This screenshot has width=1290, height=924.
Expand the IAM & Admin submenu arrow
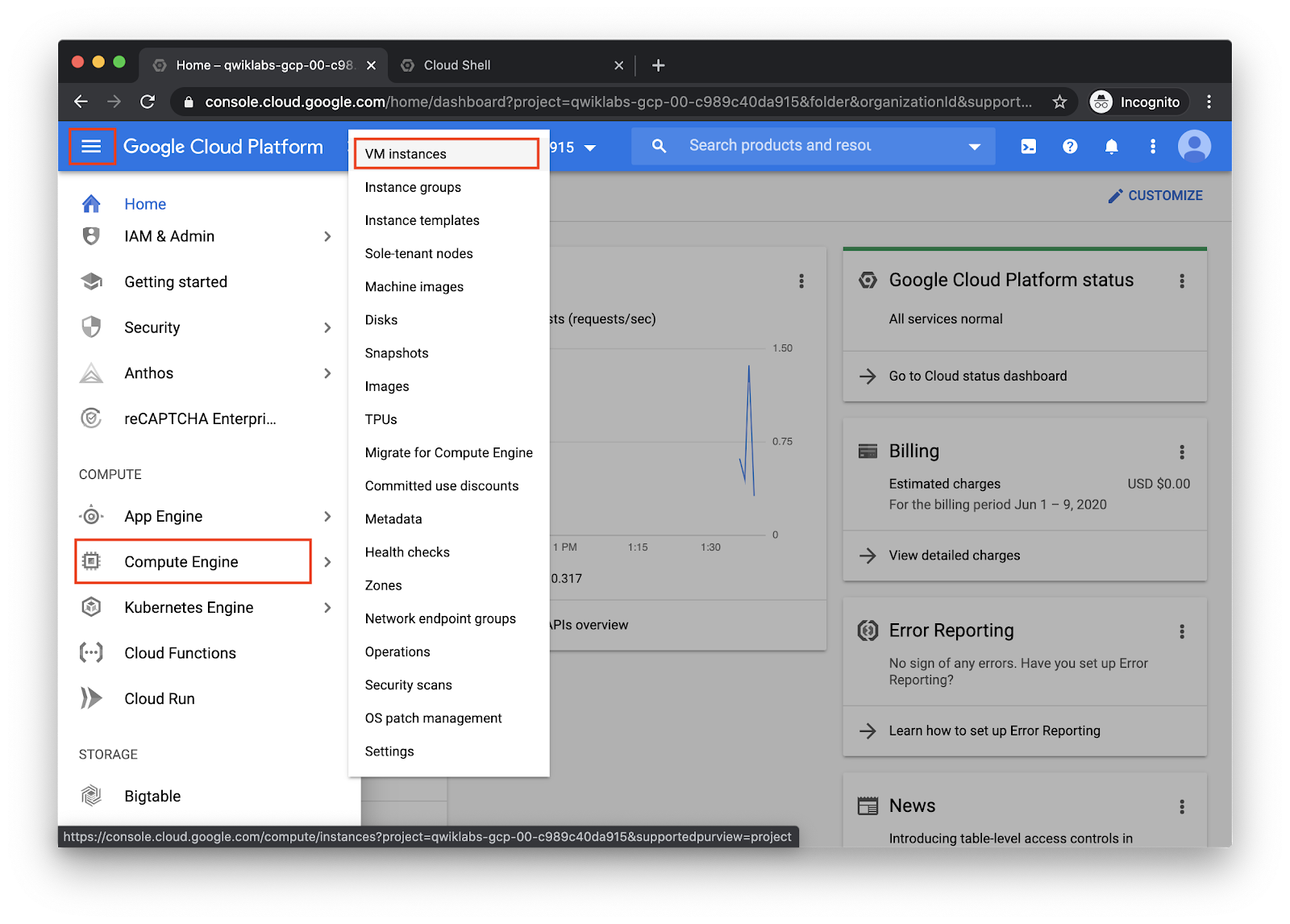(x=327, y=236)
